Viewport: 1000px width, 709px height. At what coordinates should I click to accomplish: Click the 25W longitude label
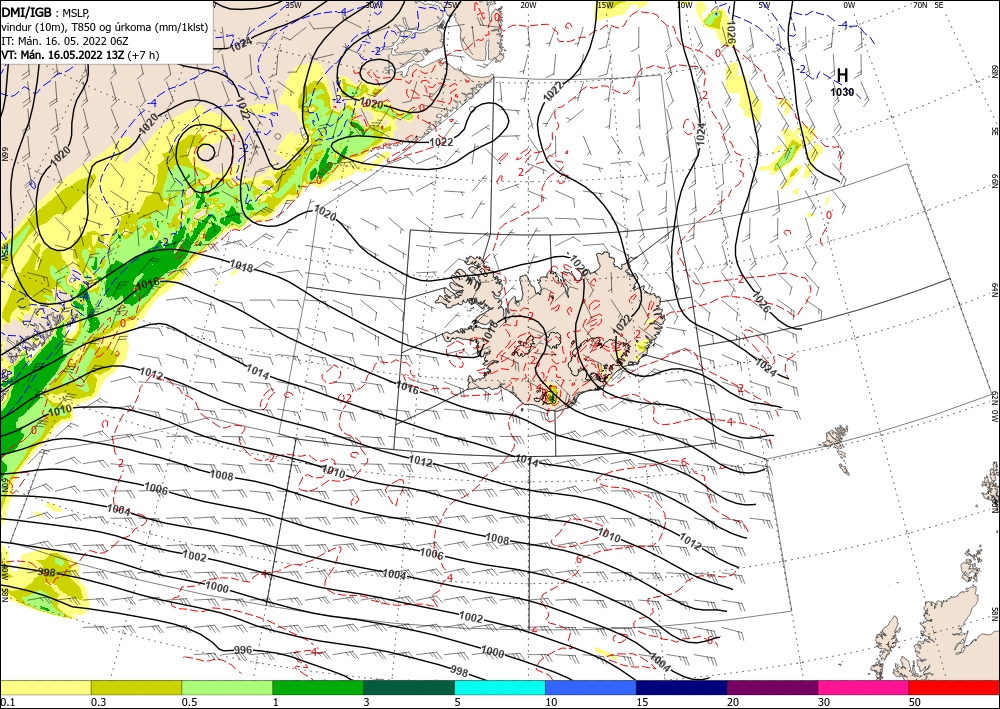click(x=451, y=5)
